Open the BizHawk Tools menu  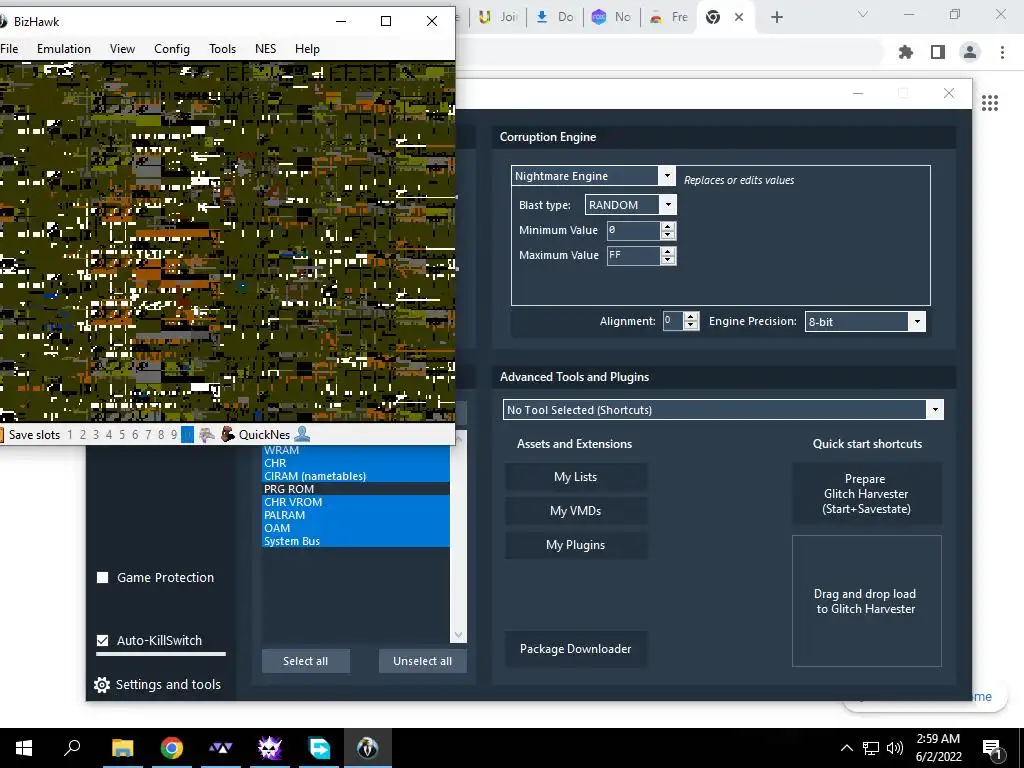tap(222, 49)
